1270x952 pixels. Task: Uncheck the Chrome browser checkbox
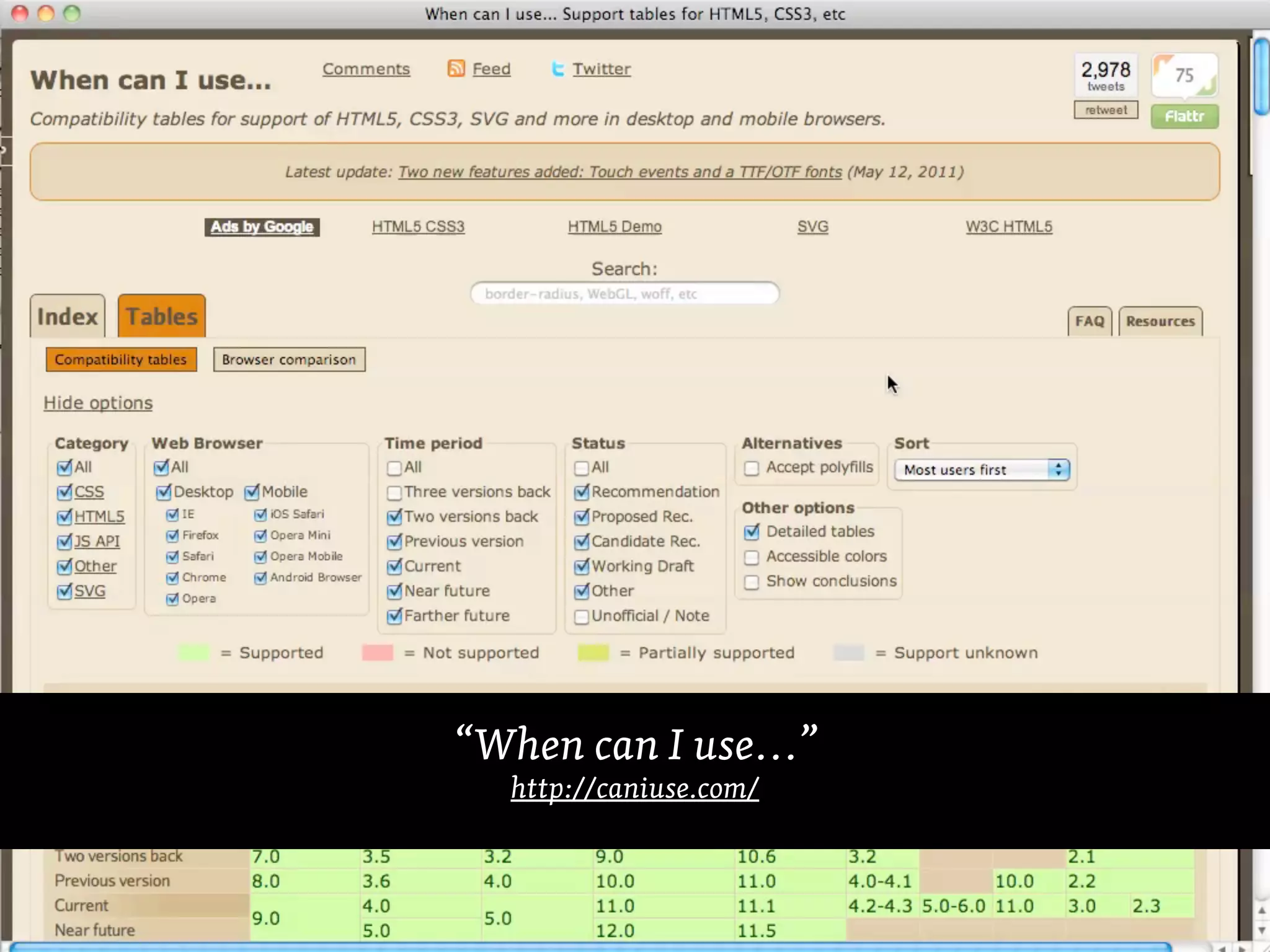click(x=172, y=578)
